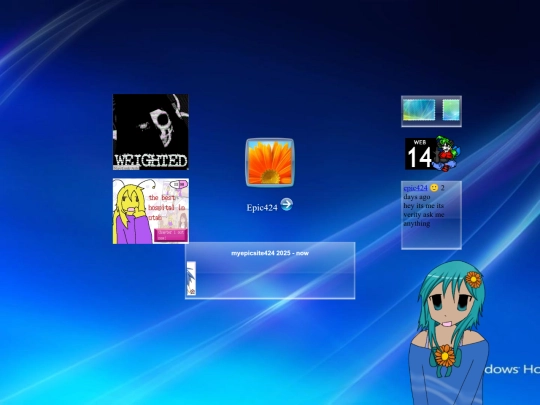Image resolution: width=540 pixels, height=405 pixels.
Task: Open the WEIGHTED skull thumbnail
Action: (x=151, y=132)
